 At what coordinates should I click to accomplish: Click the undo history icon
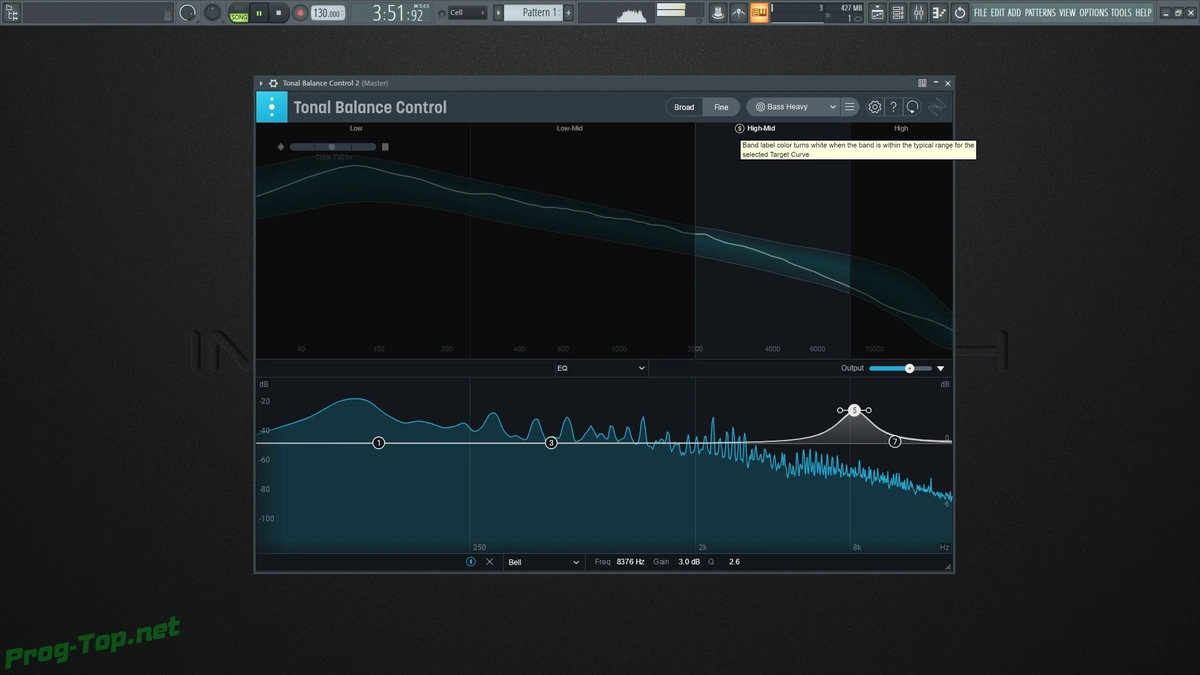(960, 13)
